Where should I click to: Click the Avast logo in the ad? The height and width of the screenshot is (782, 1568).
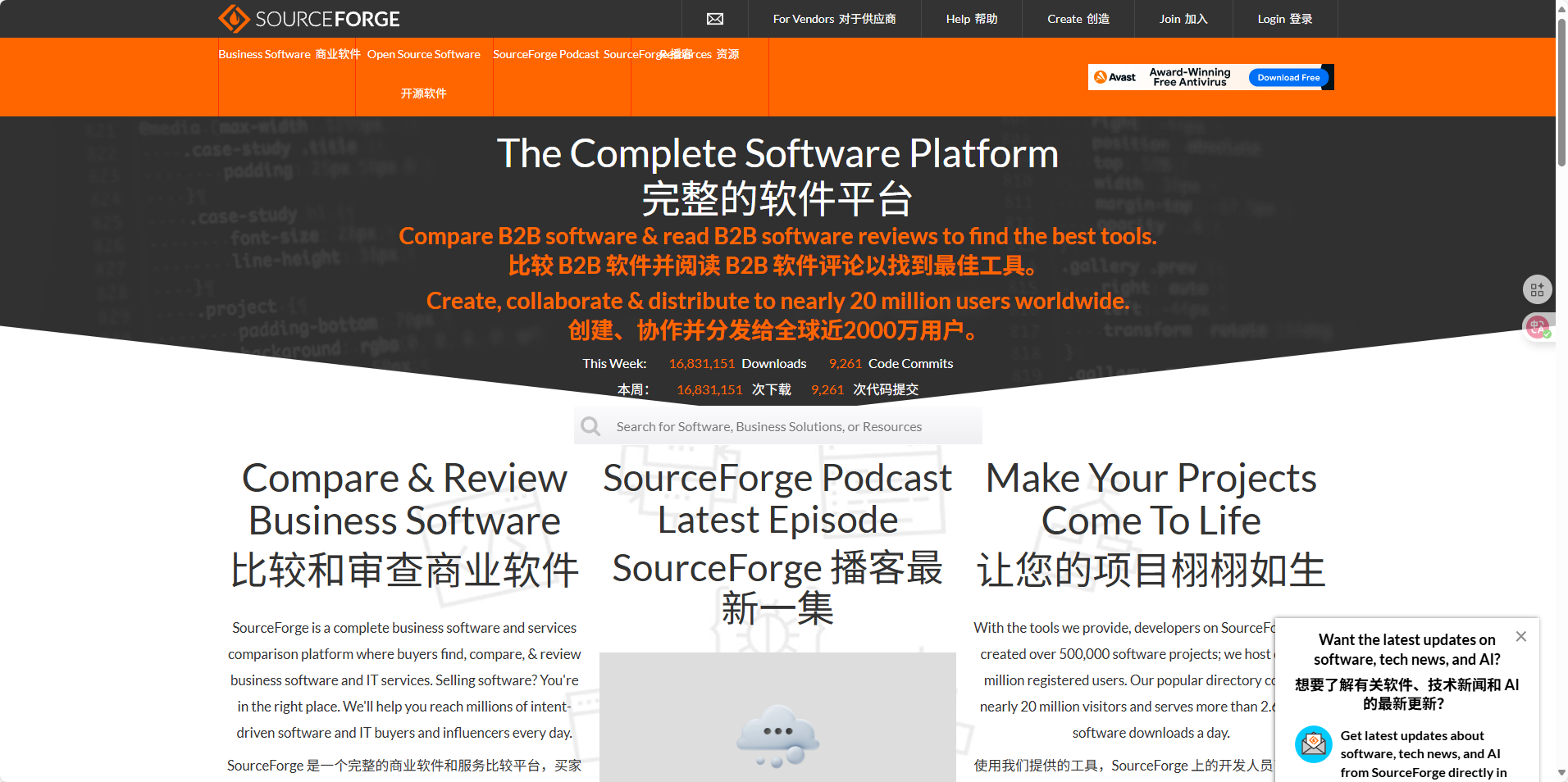pyautogui.click(x=1115, y=77)
